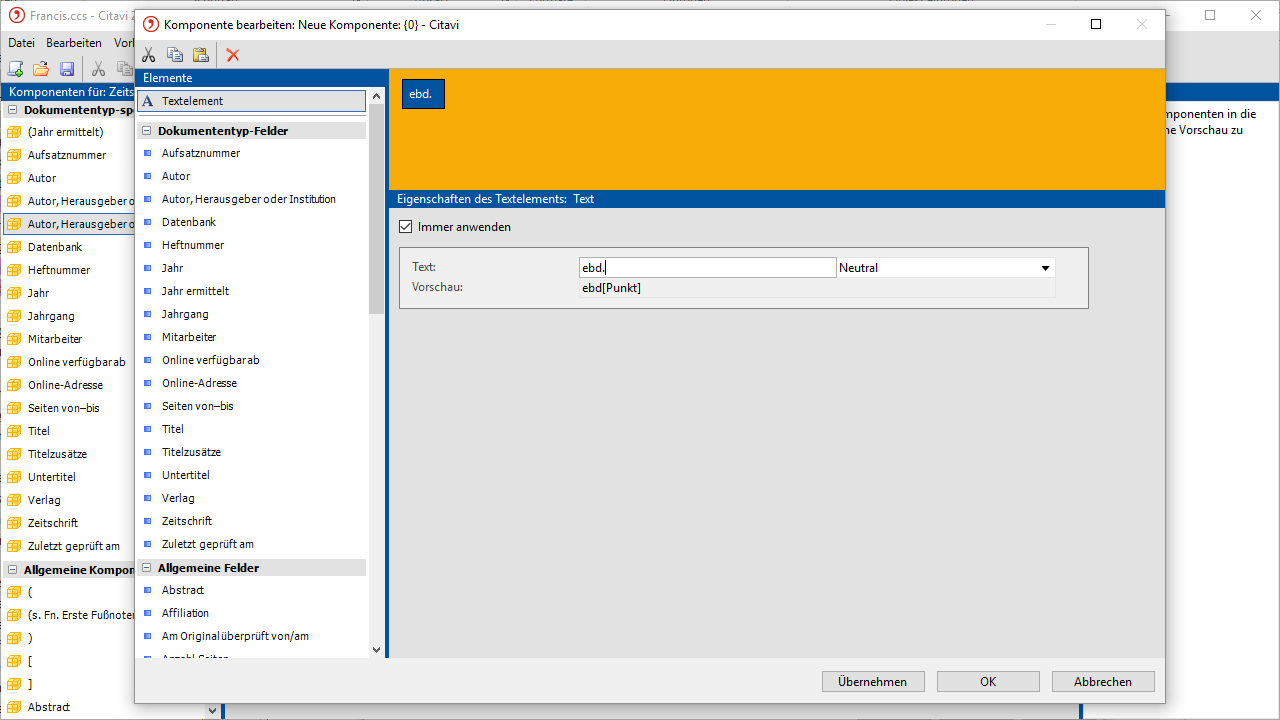
Task: Open the Datei menu
Action: pyautogui.click(x=21, y=43)
